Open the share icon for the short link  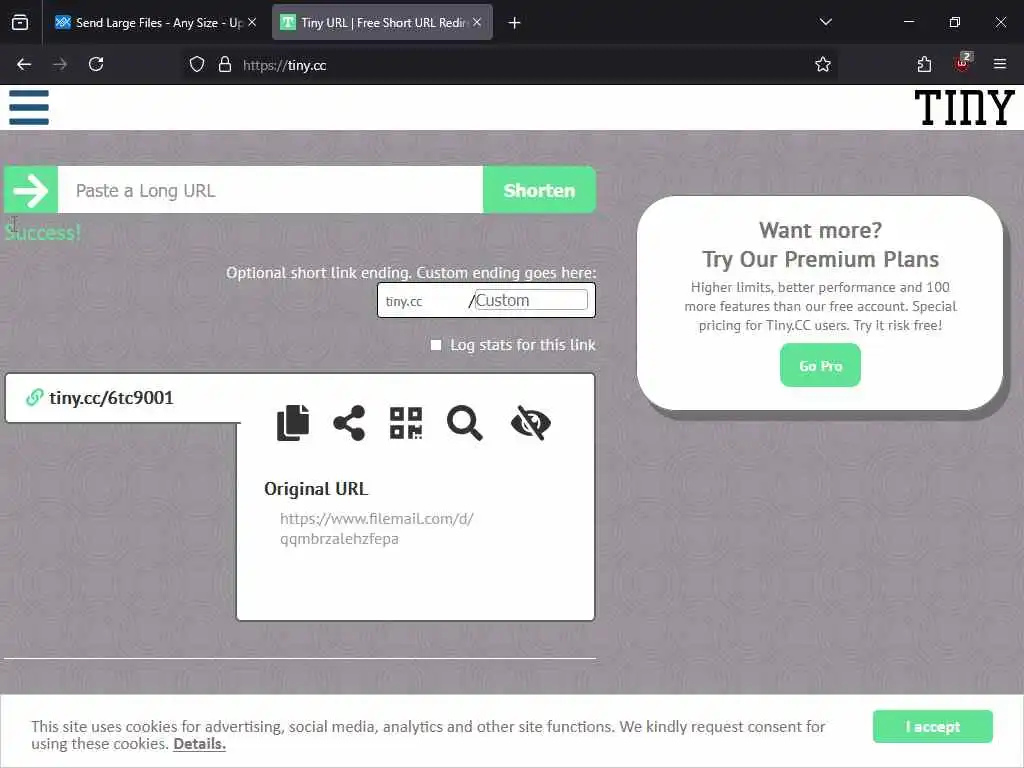(x=349, y=423)
